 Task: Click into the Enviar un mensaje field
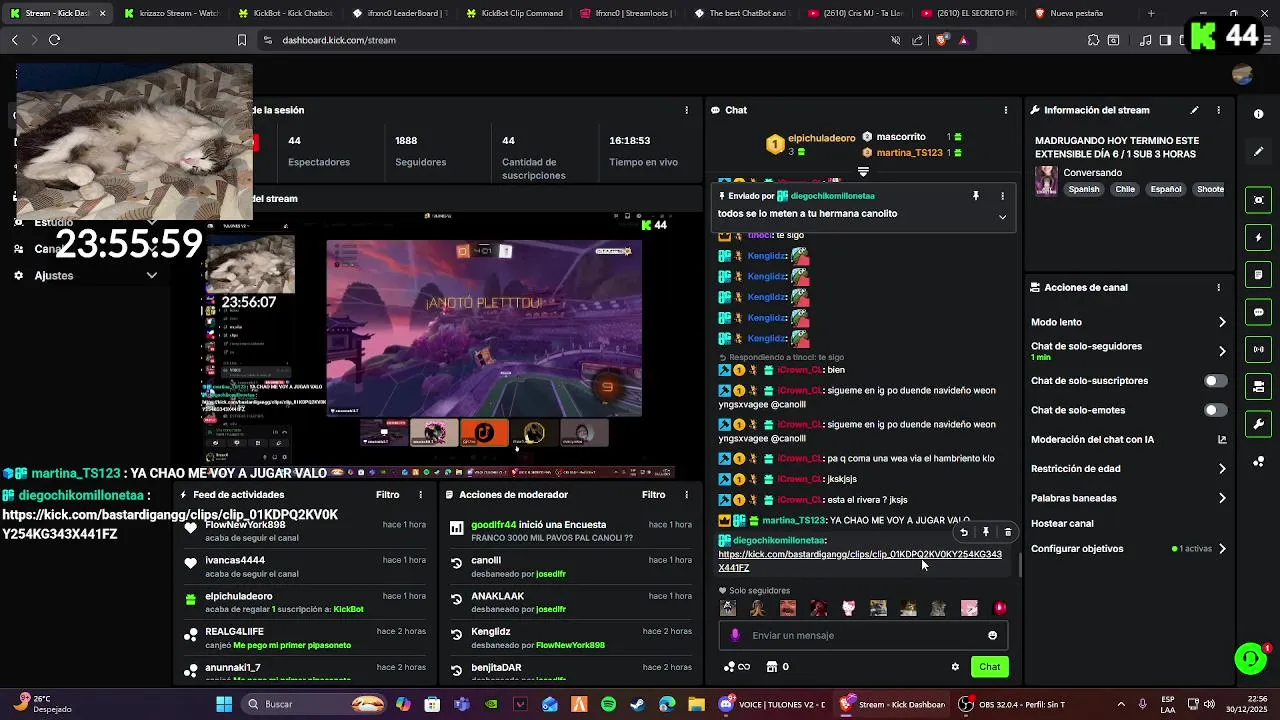(862, 635)
